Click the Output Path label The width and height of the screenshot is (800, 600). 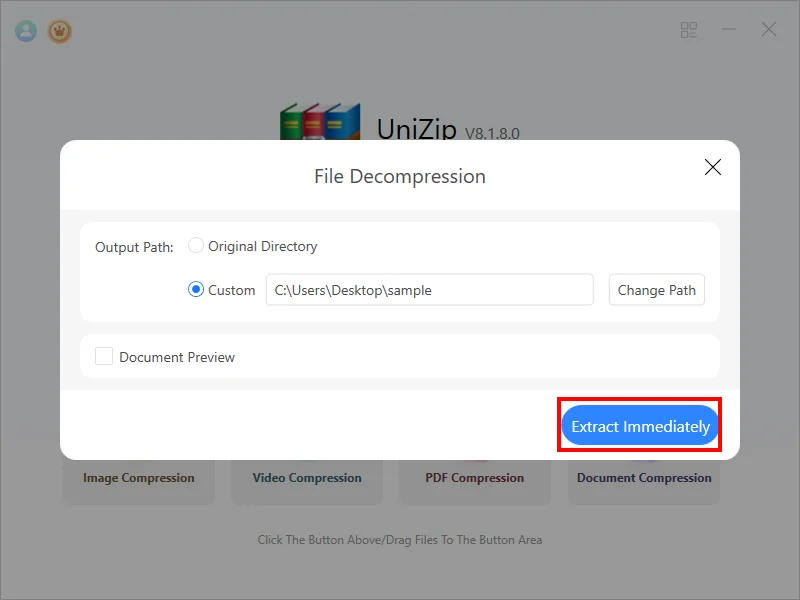[x=134, y=247]
